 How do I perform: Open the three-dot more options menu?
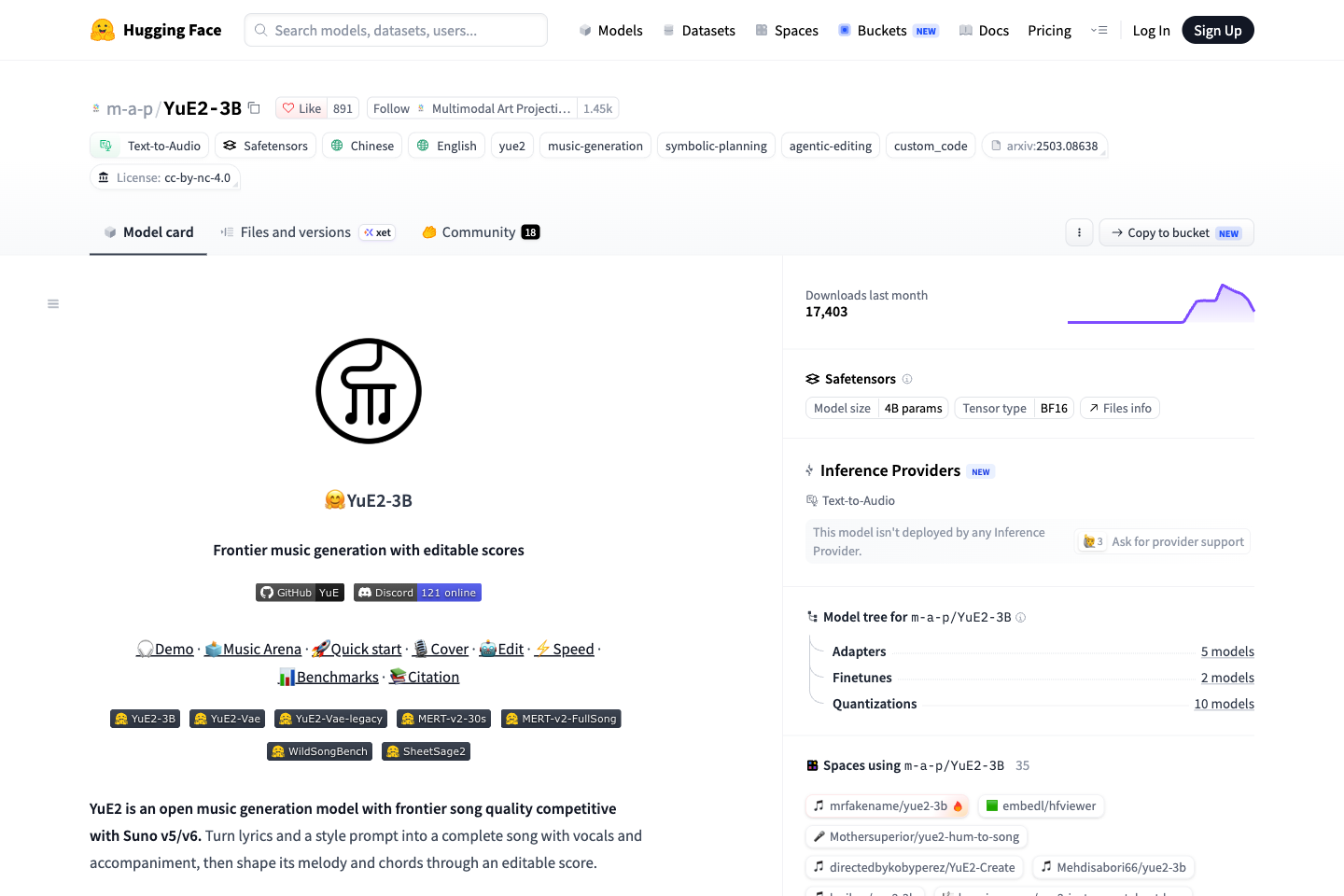click(1079, 232)
